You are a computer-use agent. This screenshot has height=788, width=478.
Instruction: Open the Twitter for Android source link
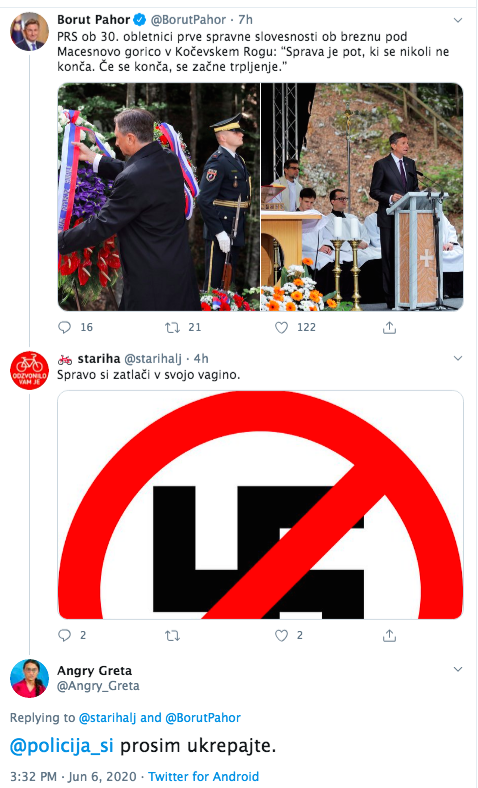tap(204, 776)
